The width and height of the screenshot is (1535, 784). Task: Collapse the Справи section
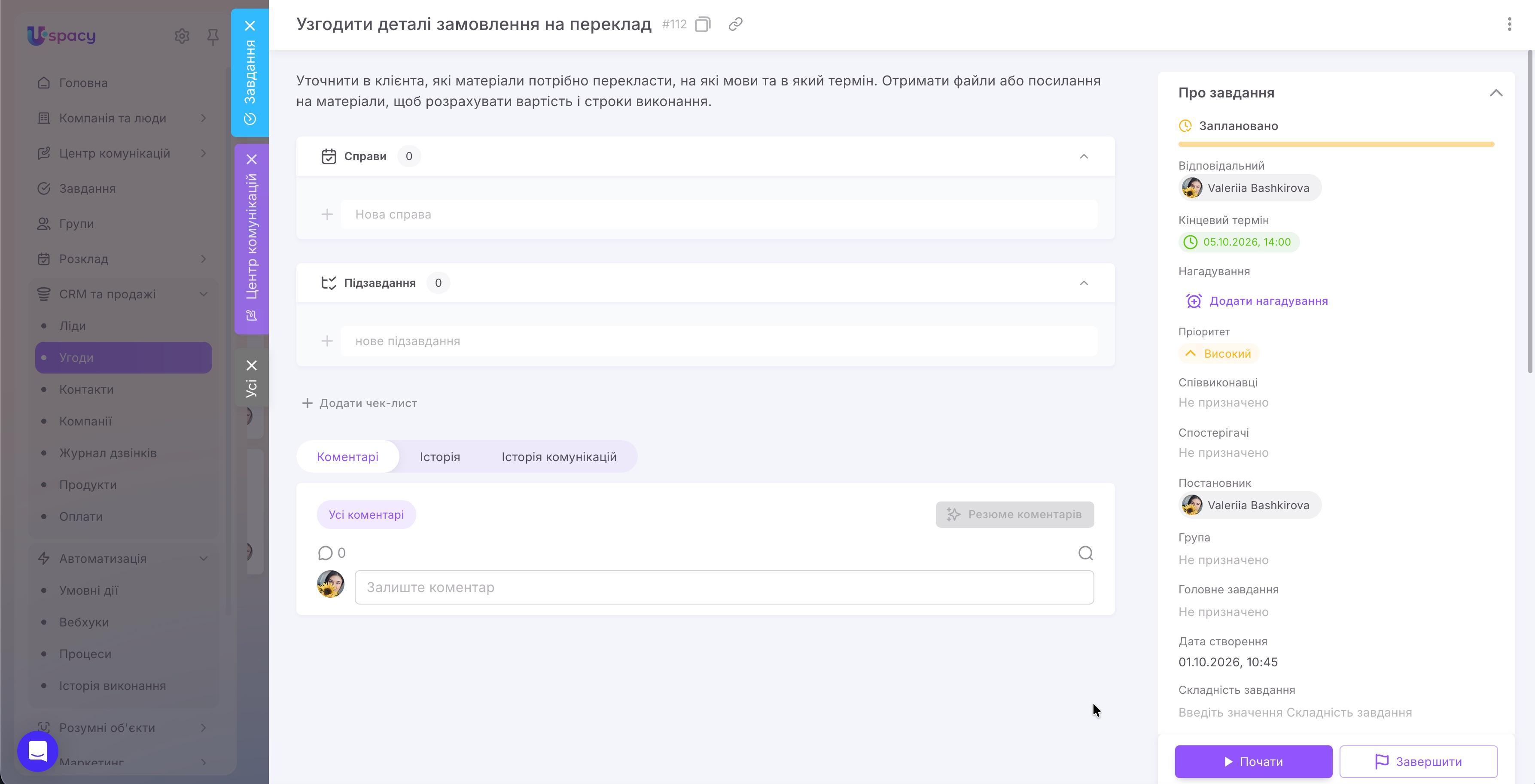coord(1083,156)
